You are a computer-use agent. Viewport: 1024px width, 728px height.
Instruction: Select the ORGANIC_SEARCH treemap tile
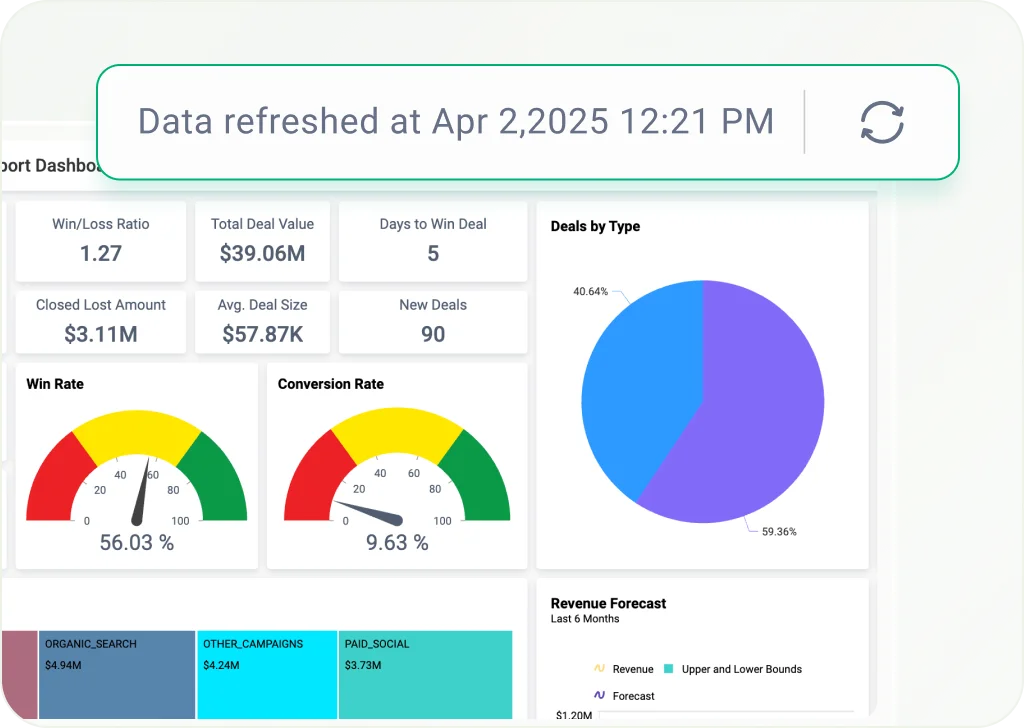point(116,675)
